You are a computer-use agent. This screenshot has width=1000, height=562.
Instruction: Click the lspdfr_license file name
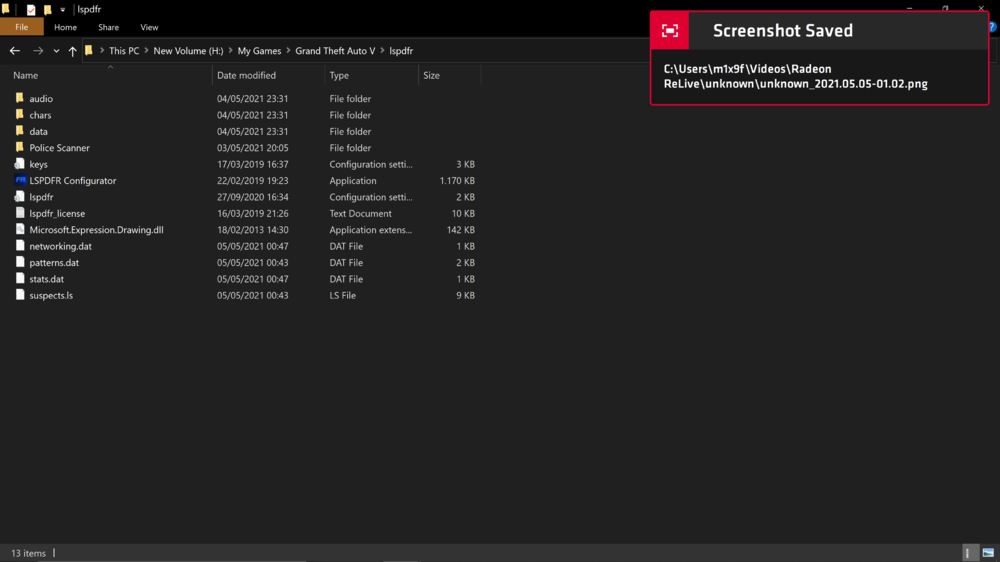pos(57,214)
